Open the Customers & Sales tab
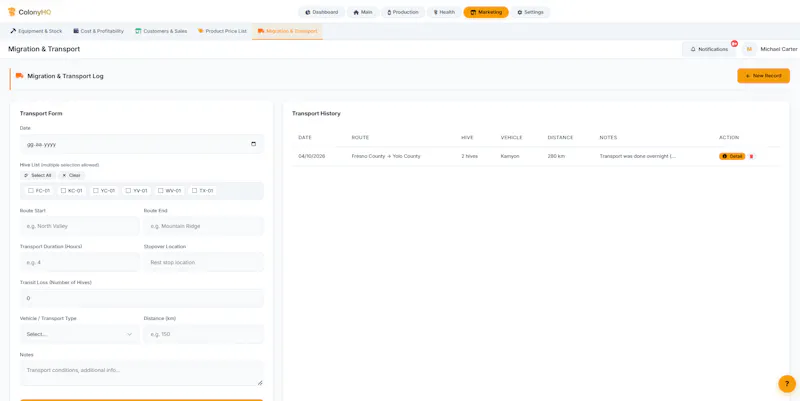Screen dimensions: 800x401 click(161, 31)
